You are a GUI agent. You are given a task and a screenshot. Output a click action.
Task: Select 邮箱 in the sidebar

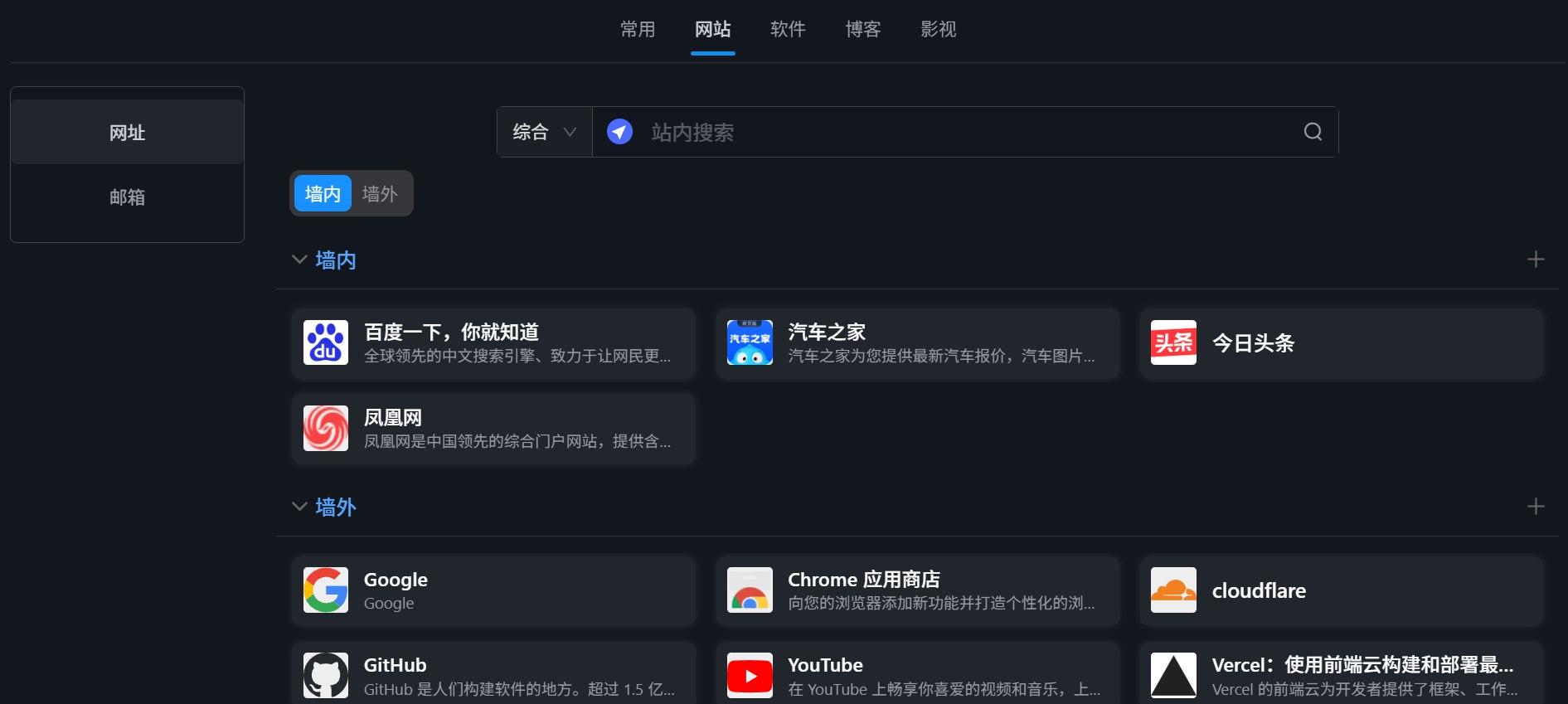pos(127,197)
